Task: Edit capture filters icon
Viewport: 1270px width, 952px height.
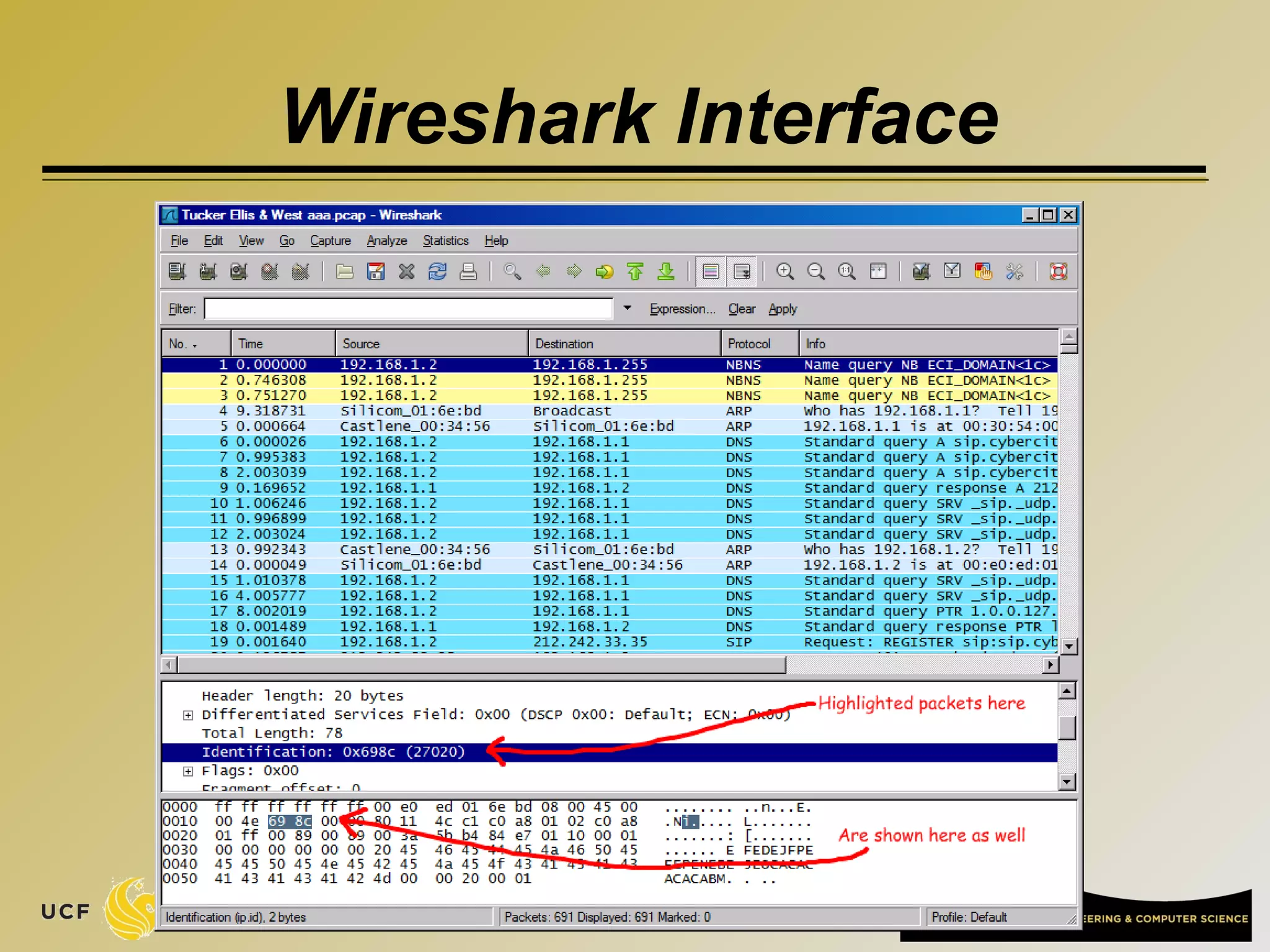Action: pyautogui.click(x=921, y=271)
